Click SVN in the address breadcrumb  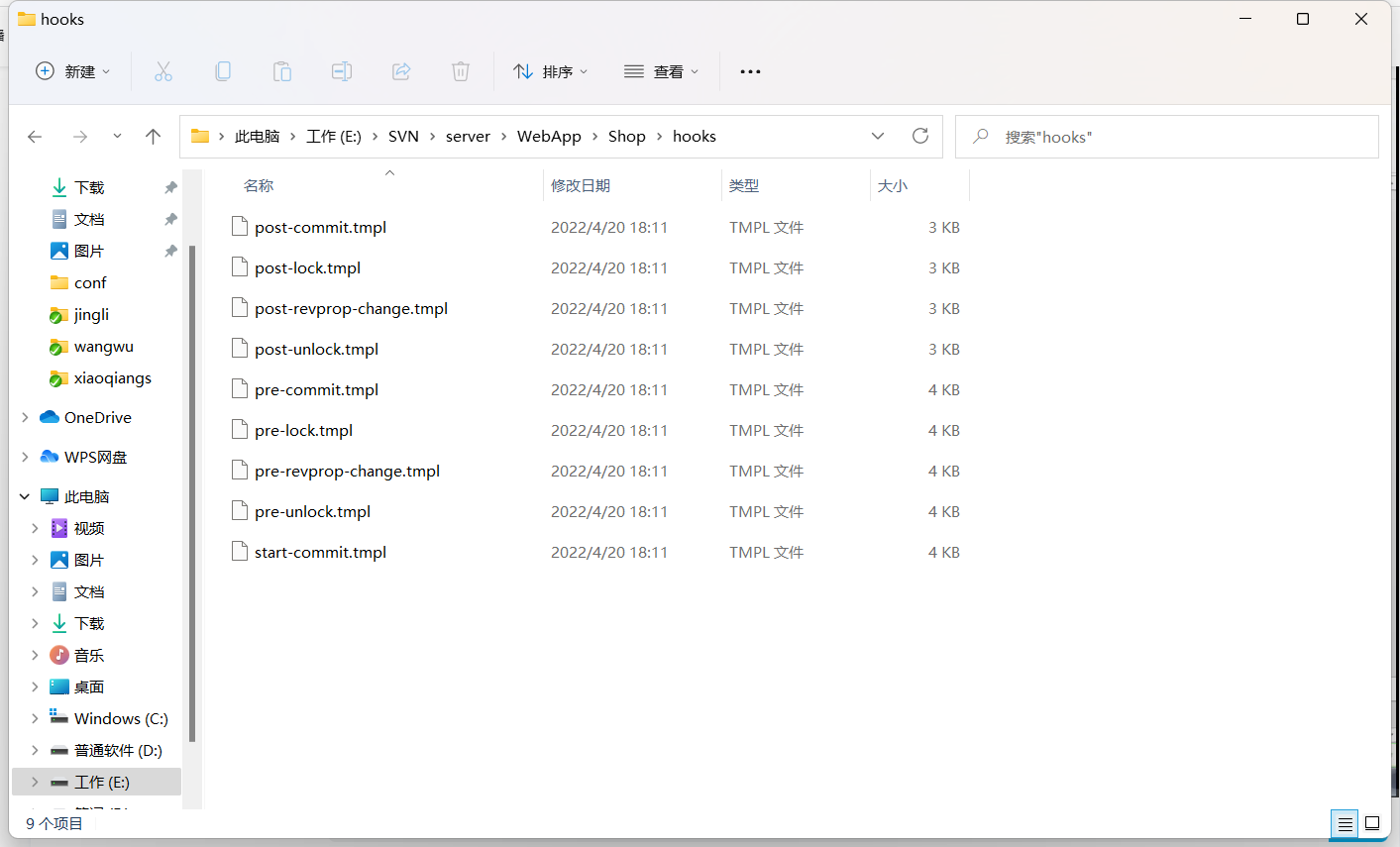click(x=403, y=137)
